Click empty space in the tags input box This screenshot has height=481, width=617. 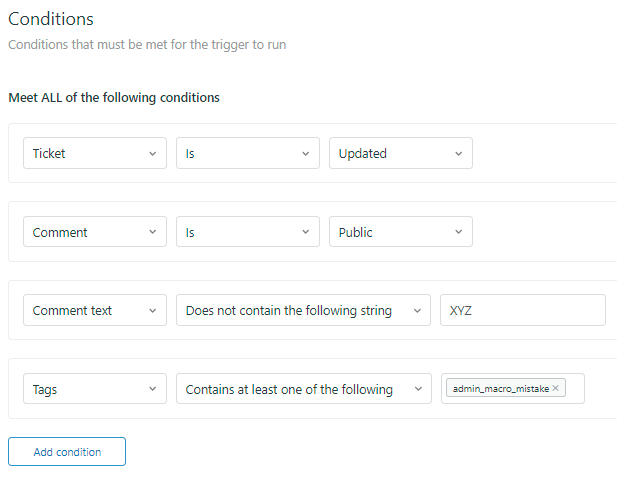tap(575, 389)
